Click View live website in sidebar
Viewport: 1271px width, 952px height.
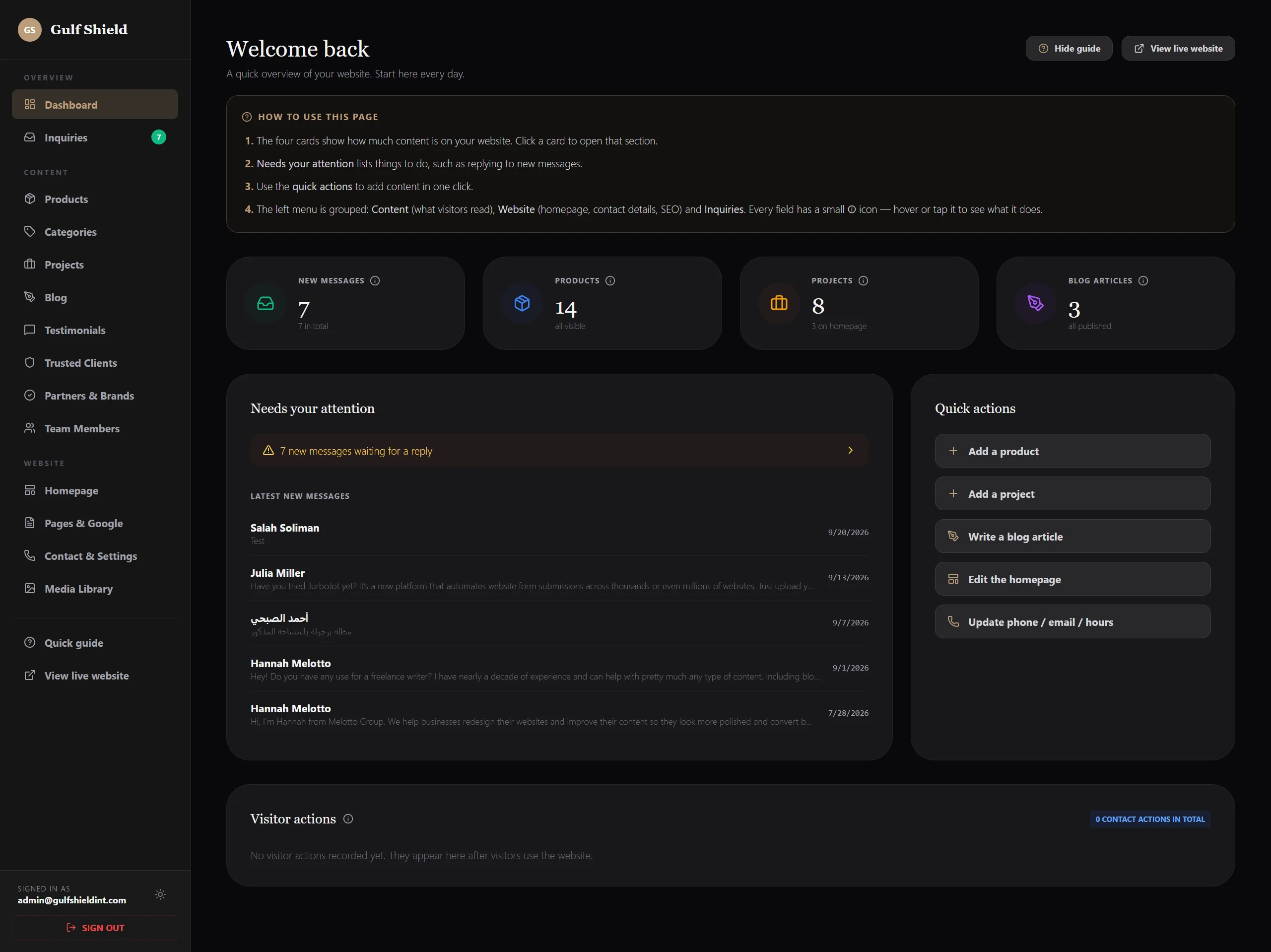point(95,675)
